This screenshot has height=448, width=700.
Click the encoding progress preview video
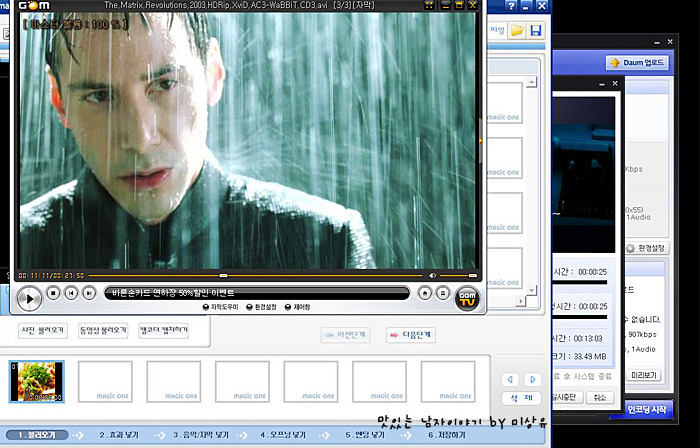click(583, 175)
